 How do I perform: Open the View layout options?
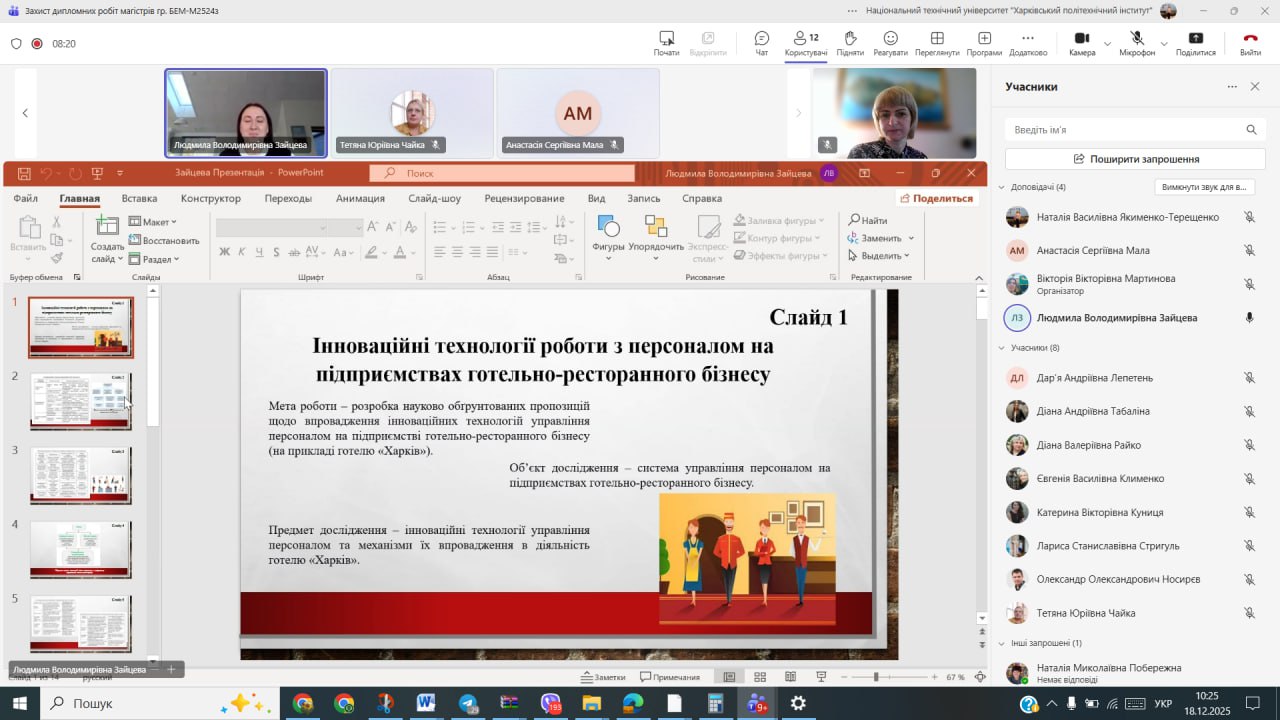(936, 43)
